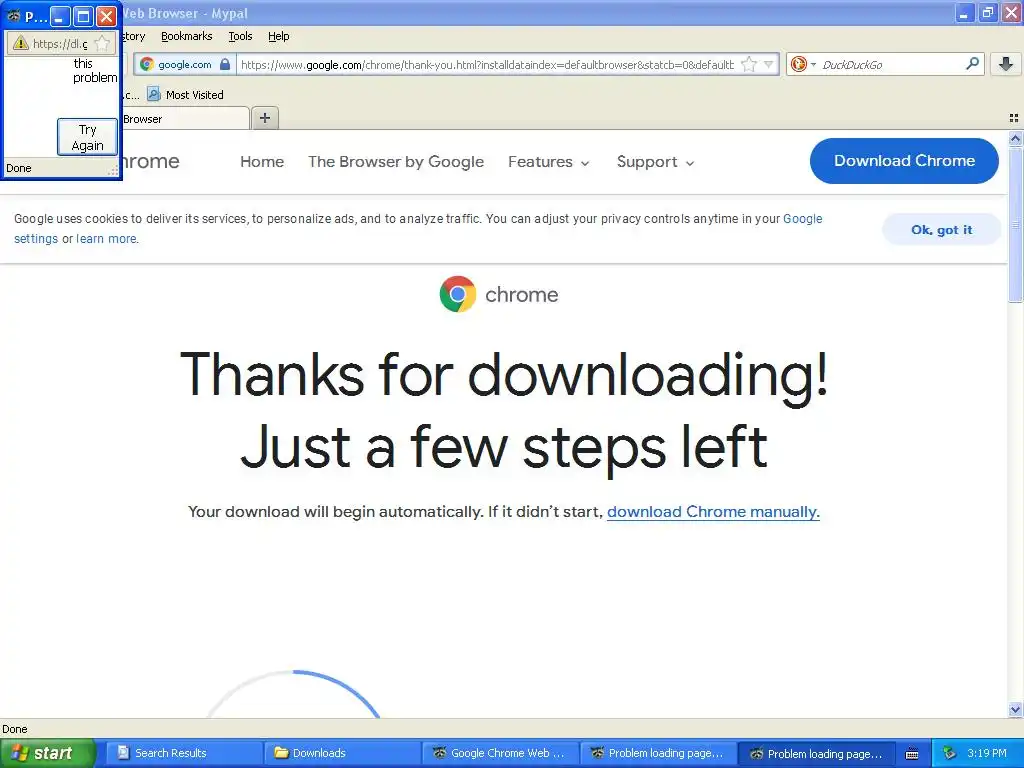The image size is (1024, 768).
Task: Open the Tools menu
Action: pyautogui.click(x=240, y=36)
